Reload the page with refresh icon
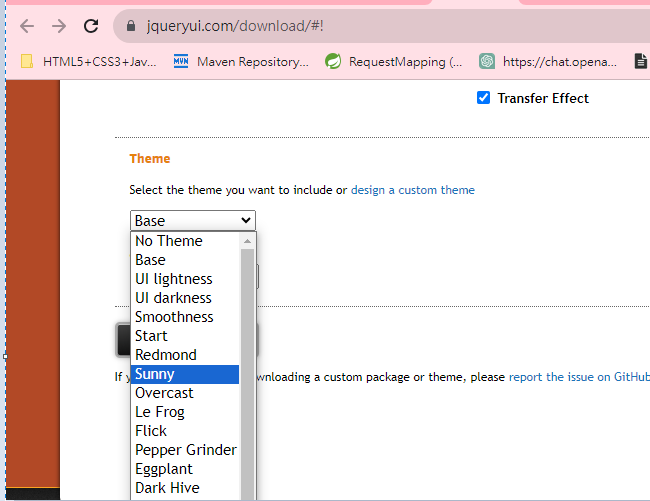 click(91, 26)
